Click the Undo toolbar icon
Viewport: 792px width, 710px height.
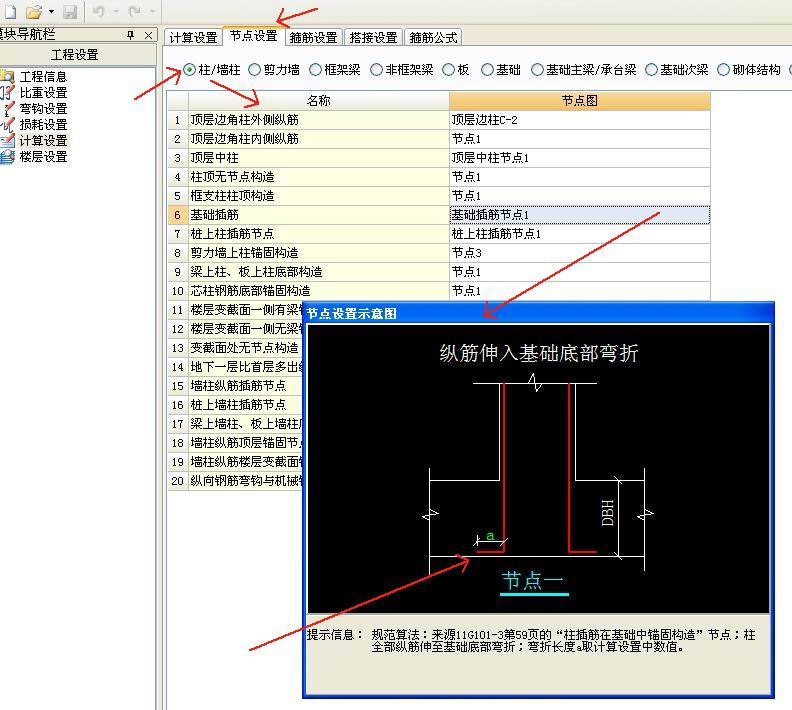click(100, 11)
